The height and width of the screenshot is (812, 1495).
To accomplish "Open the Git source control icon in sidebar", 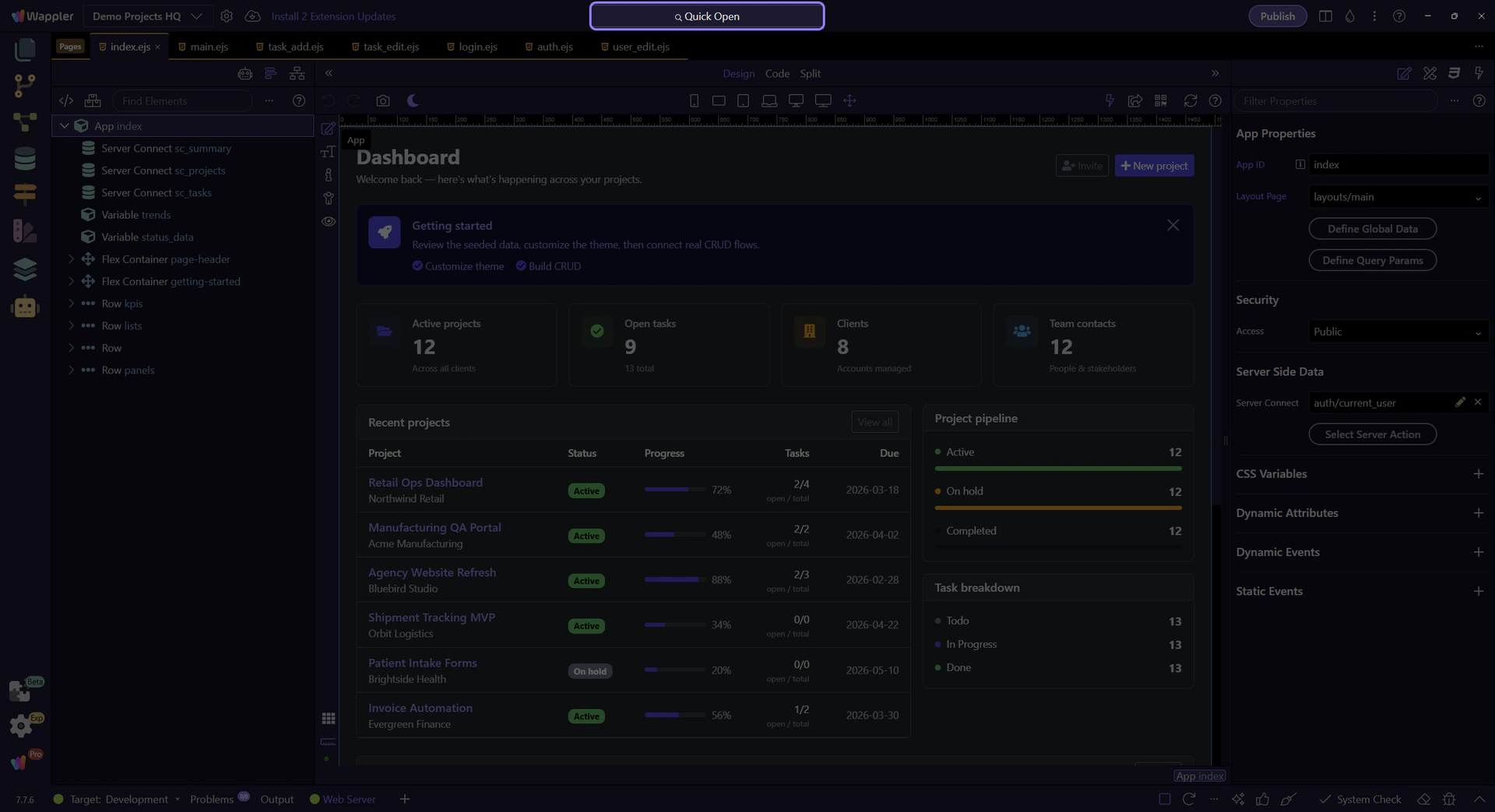I will click(25, 85).
